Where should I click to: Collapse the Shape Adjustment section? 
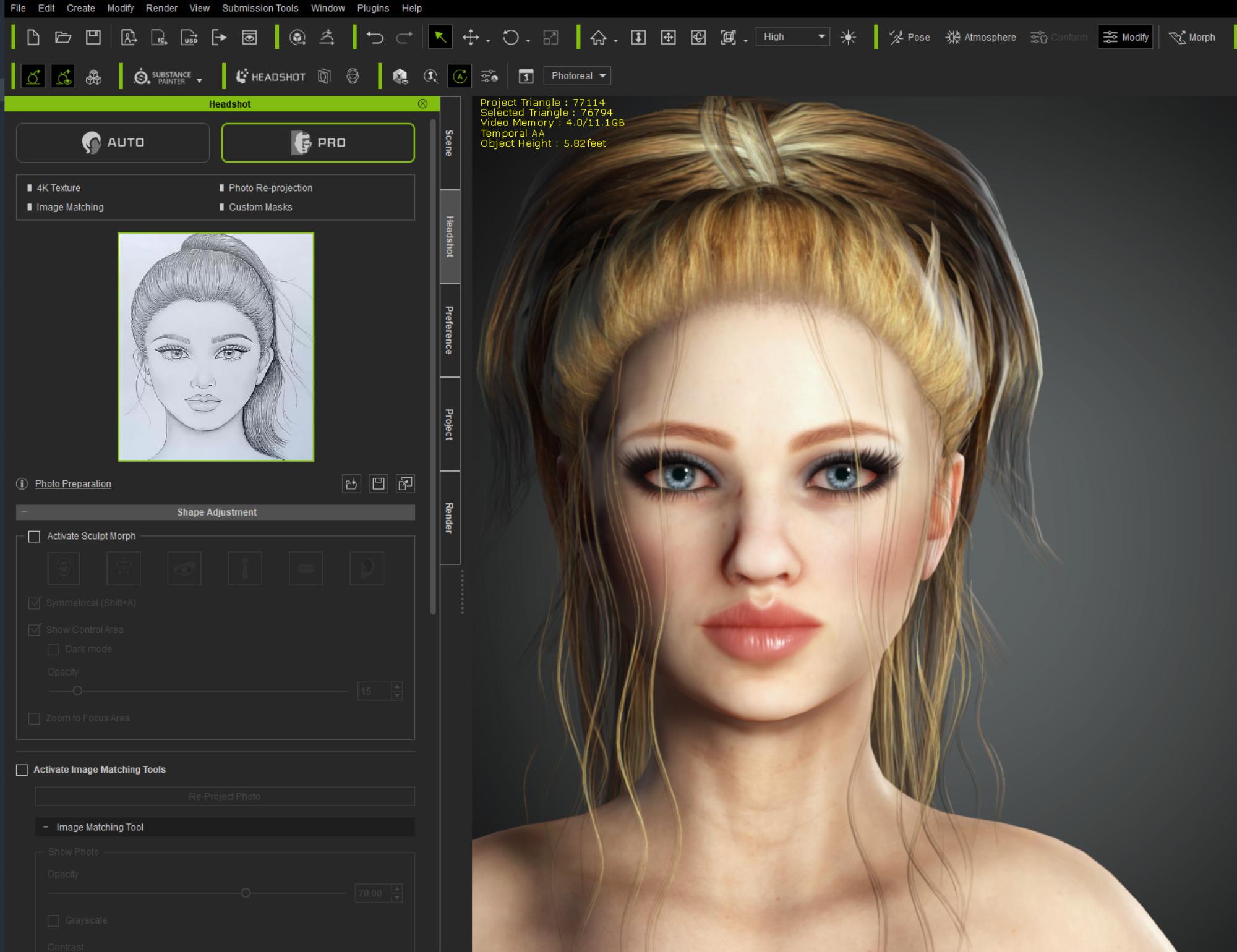[x=24, y=512]
